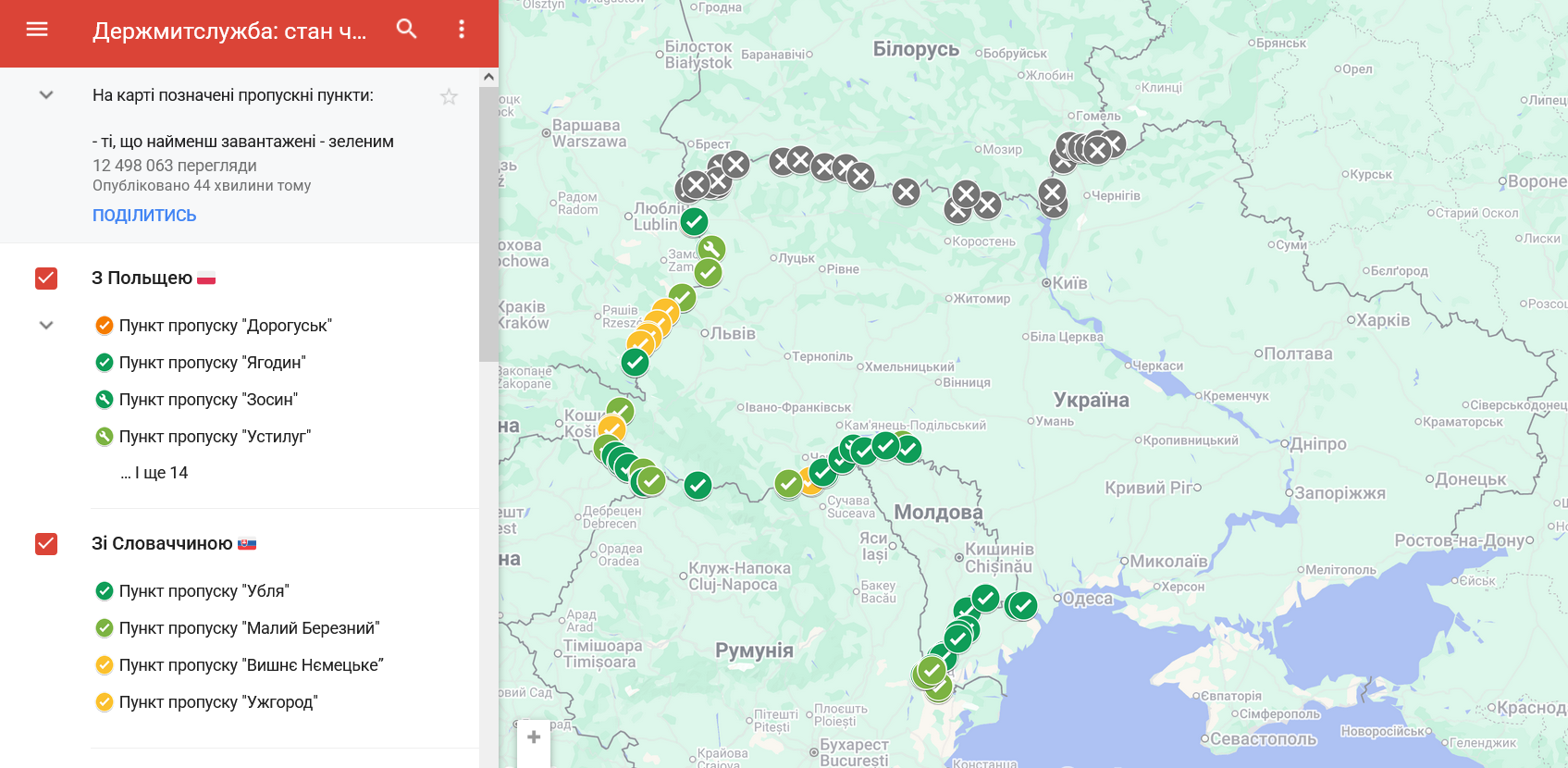Image resolution: width=1568 pixels, height=768 pixels.
Task: Zoom in with the map plus button
Action: [x=534, y=737]
